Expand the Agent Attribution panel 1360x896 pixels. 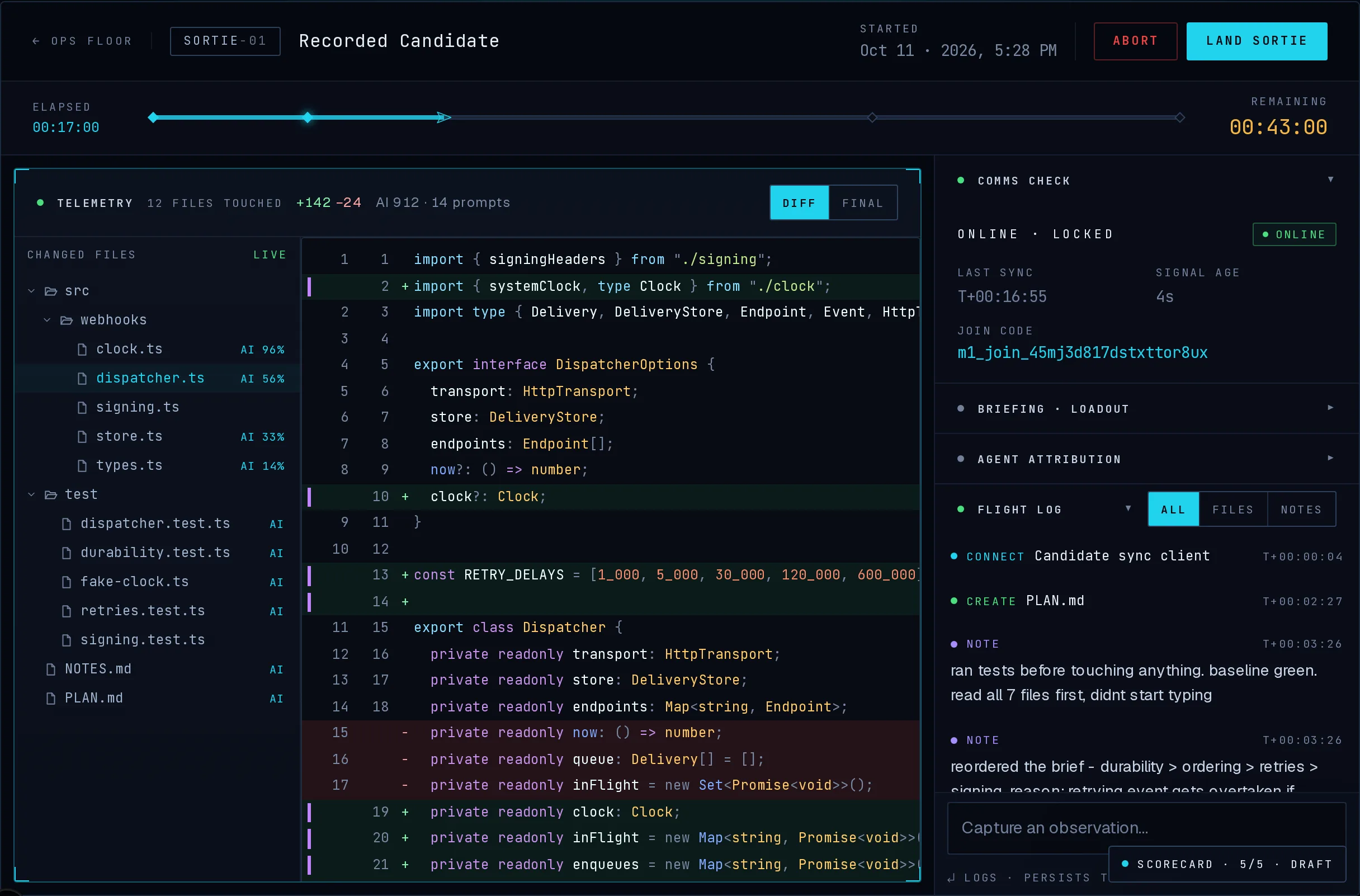(x=1330, y=458)
